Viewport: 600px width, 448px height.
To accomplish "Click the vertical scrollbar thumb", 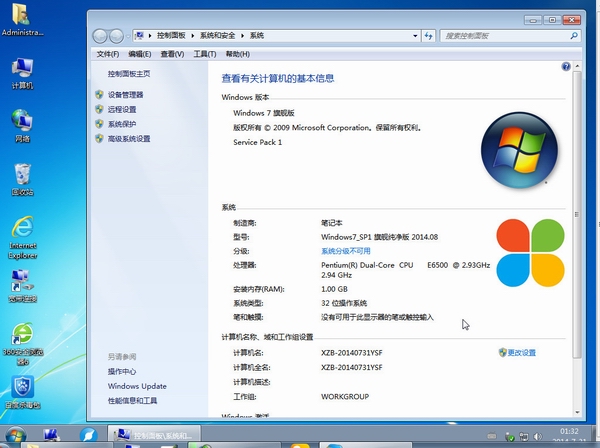I will tap(577, 214).
